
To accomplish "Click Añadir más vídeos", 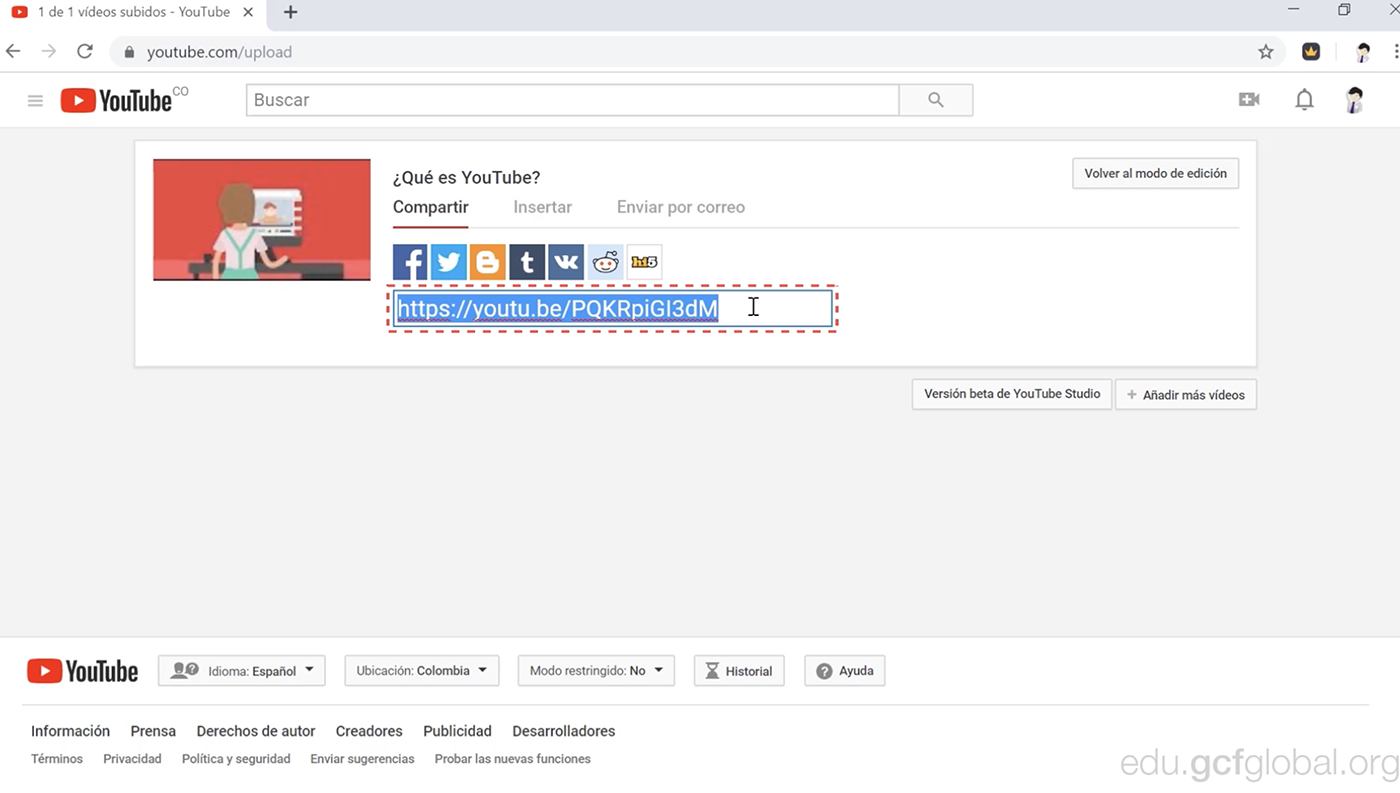I will point(1186,395).
